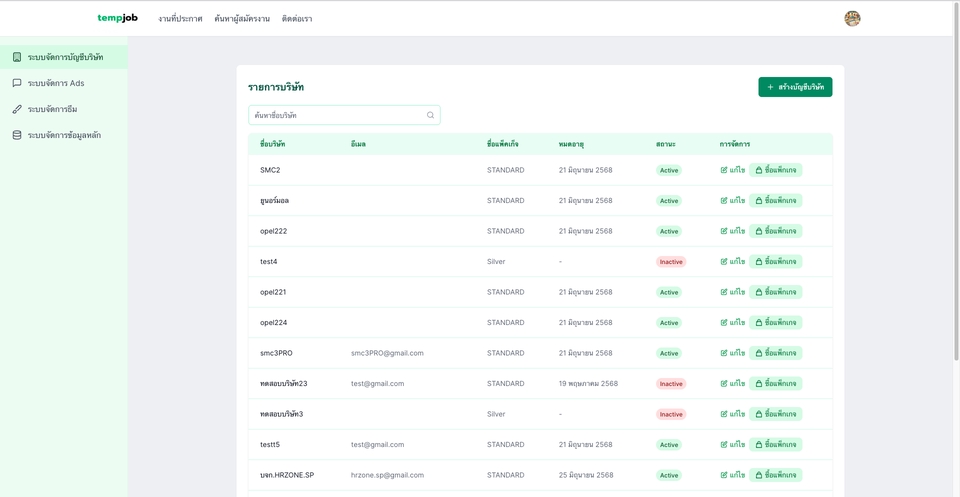Open งานที่ประกาศ in top navigation
This screenshot has width=960, height=497.
(x=180, y=19)
